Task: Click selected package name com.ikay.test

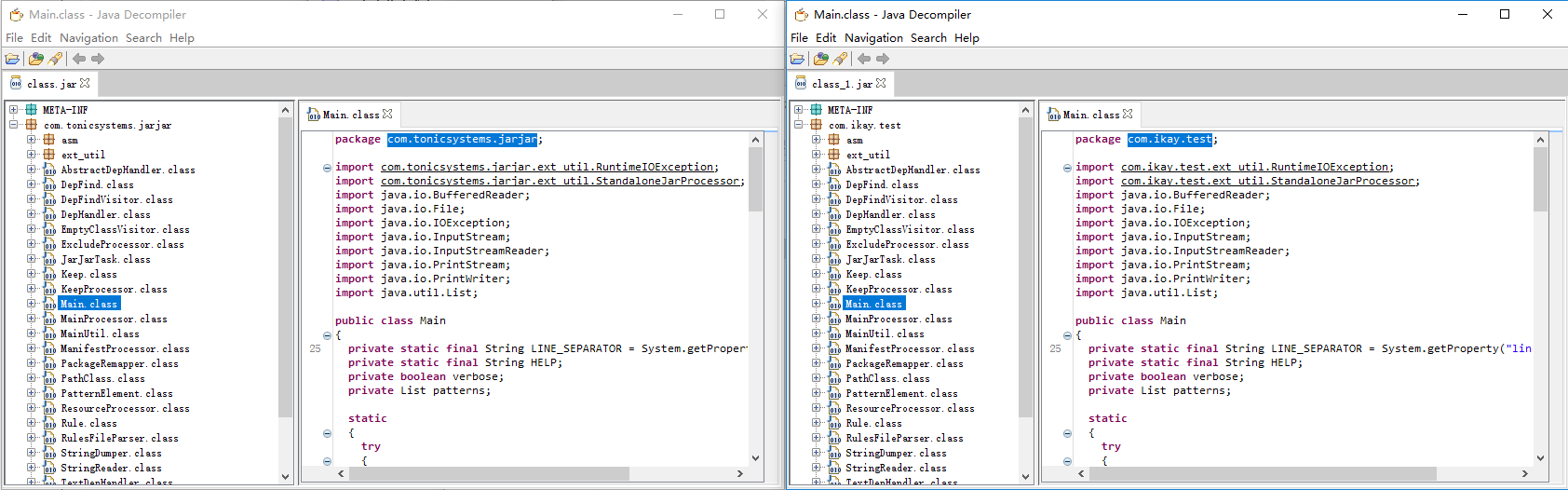Action: pos(1169,139)
